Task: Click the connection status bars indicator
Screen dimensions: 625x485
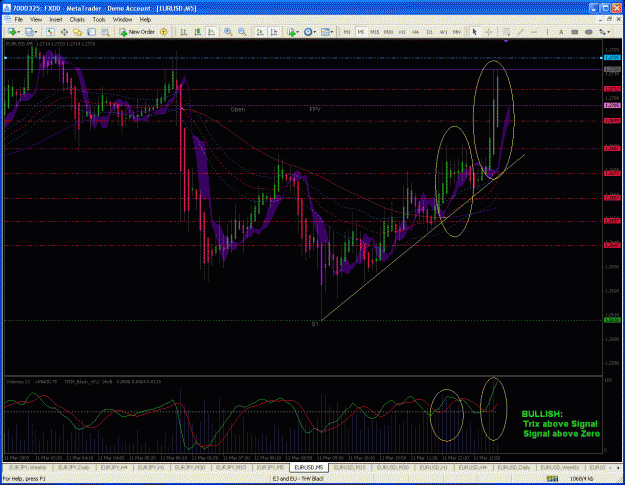Action: (552, 478)
